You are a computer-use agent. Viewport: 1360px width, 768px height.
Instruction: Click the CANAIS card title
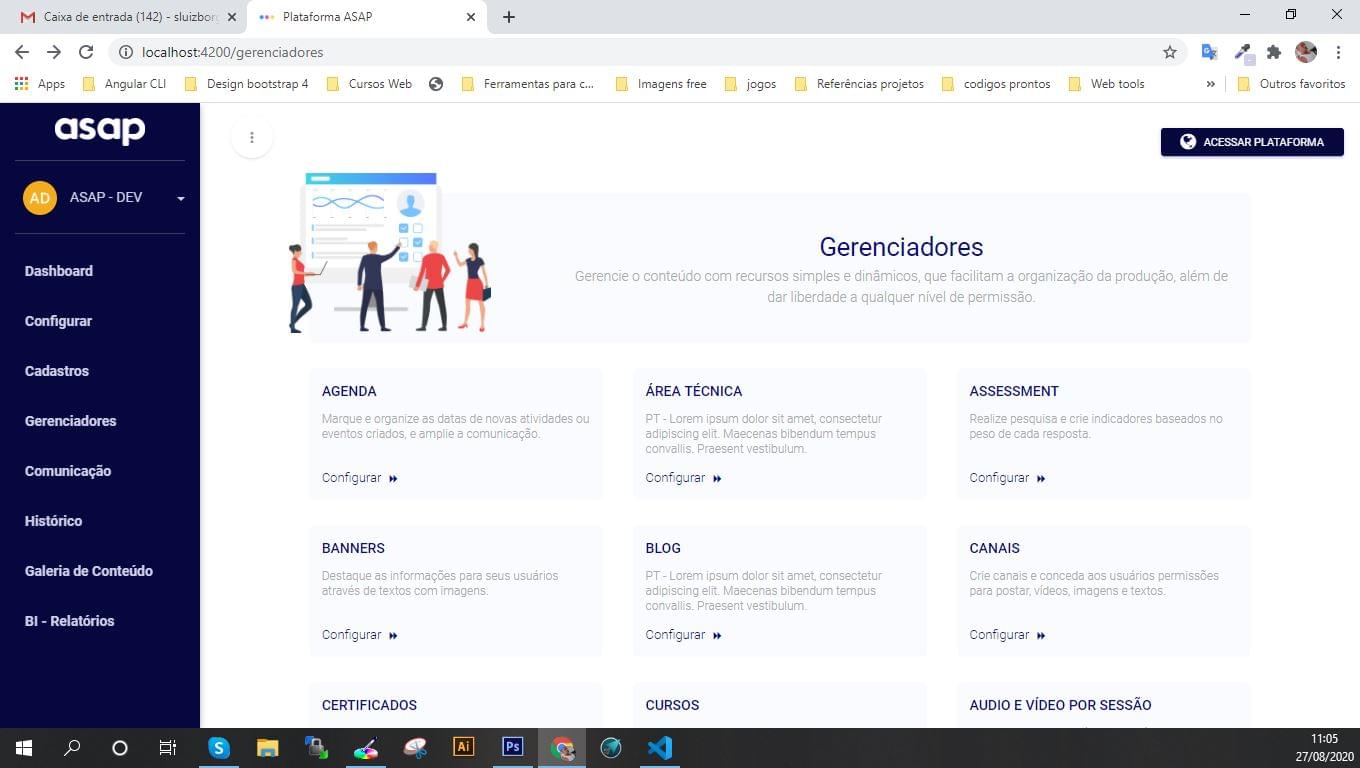(995, 548)
